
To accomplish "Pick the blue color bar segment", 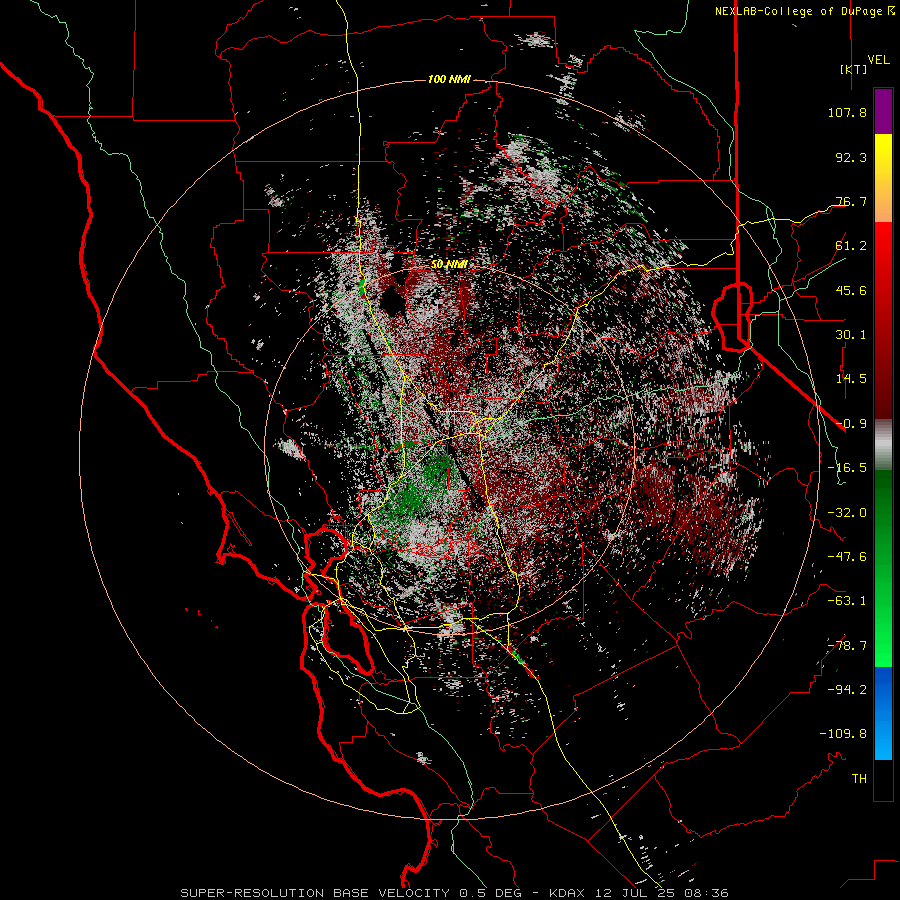I will coord(883,713).
